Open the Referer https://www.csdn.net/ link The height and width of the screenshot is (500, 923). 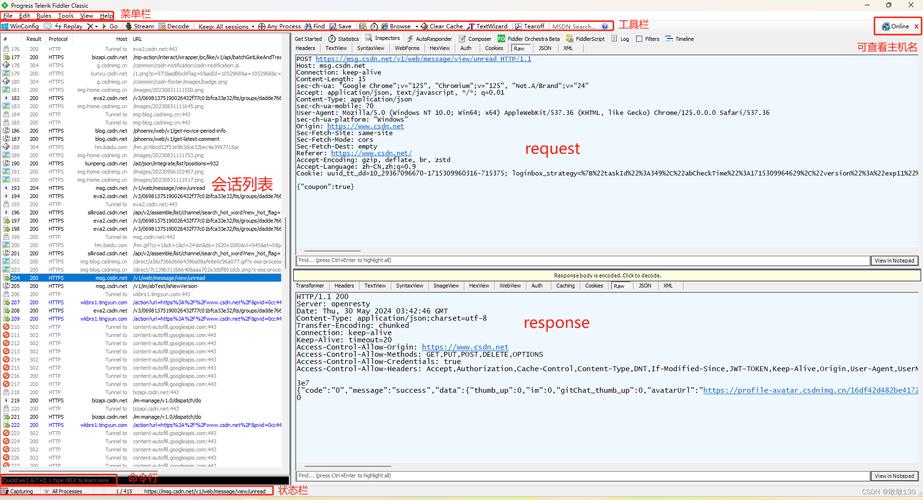click(x=371, y=153)
